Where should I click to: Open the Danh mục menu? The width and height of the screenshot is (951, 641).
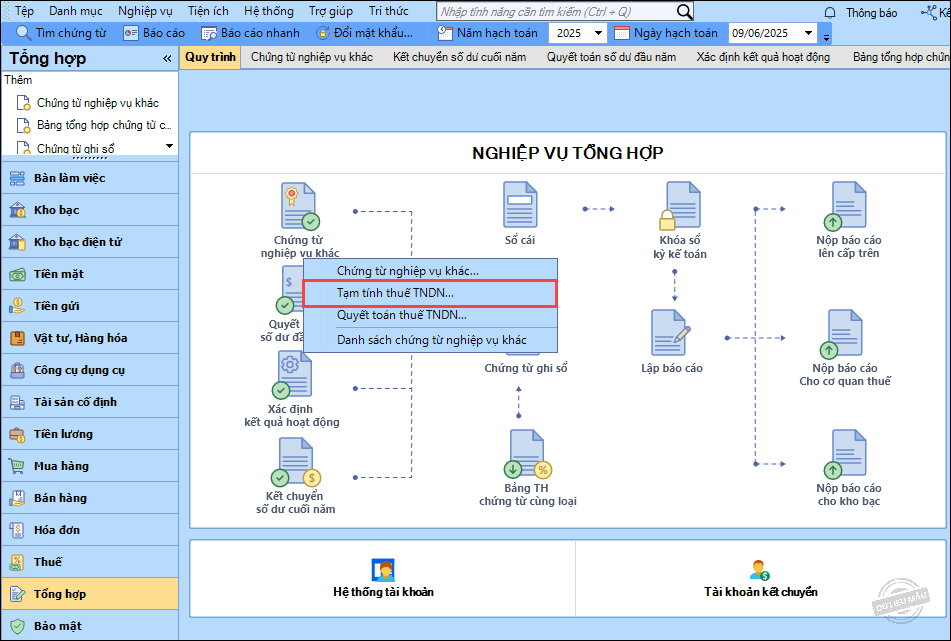(x=76, y=12)
